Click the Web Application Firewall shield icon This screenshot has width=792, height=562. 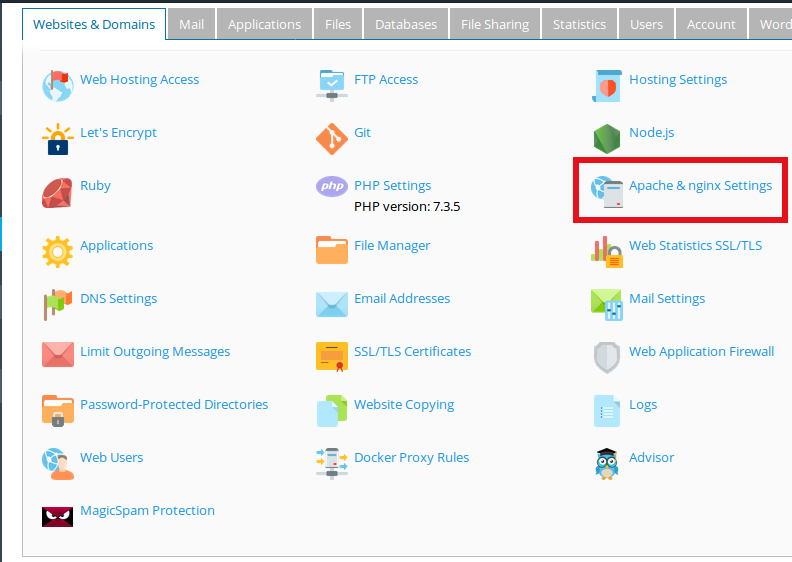pyautogui.click(x=607, y=358)
